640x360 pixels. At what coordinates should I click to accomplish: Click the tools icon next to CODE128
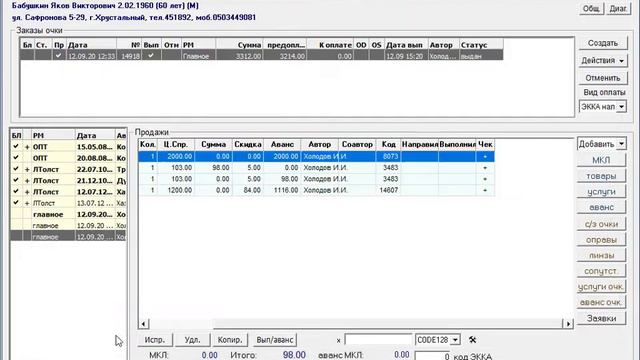(x=472, y=340)
